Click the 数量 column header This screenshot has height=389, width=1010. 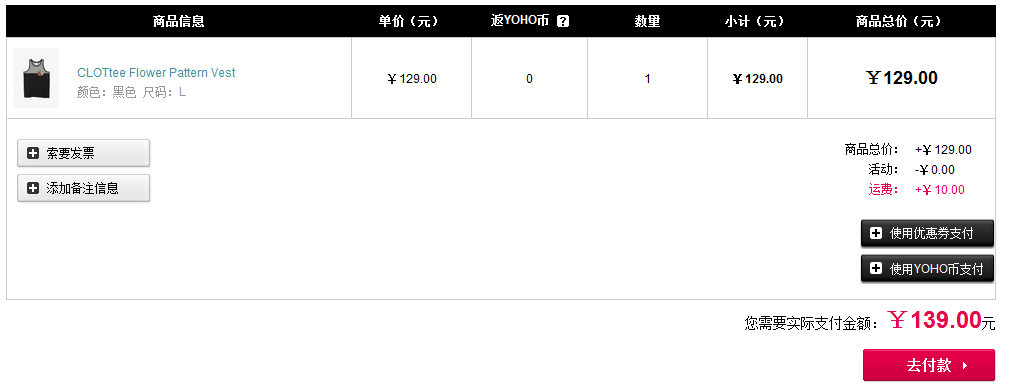(647, 21)
